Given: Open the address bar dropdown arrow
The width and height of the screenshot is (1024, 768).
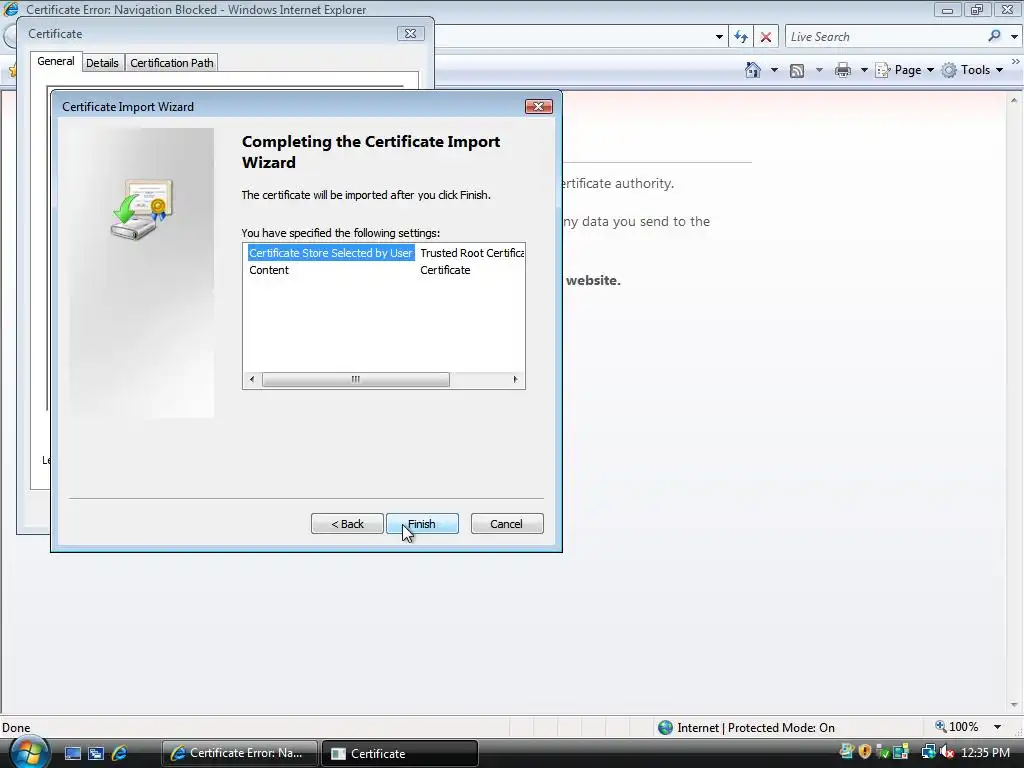Looking at the screenshot, I should click(719, 37).
